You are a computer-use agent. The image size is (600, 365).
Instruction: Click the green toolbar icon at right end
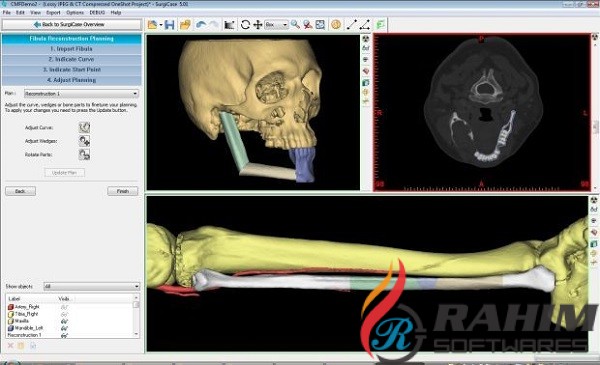click(x=380, y=25)
